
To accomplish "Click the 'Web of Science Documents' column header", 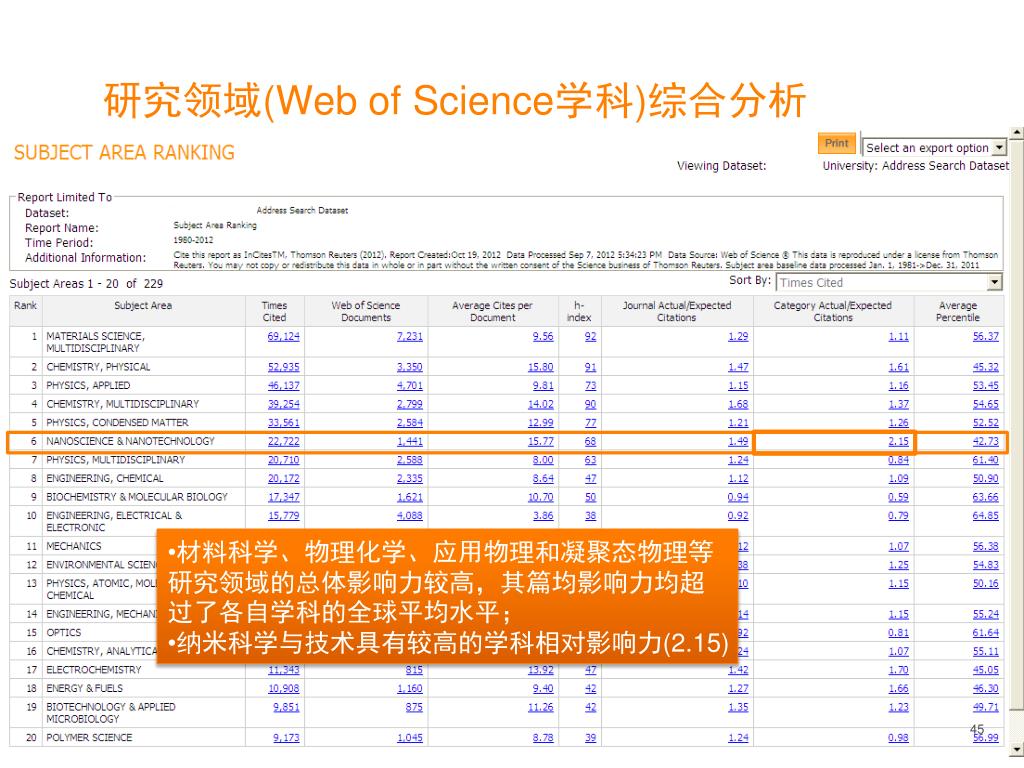I will point(366,312).
